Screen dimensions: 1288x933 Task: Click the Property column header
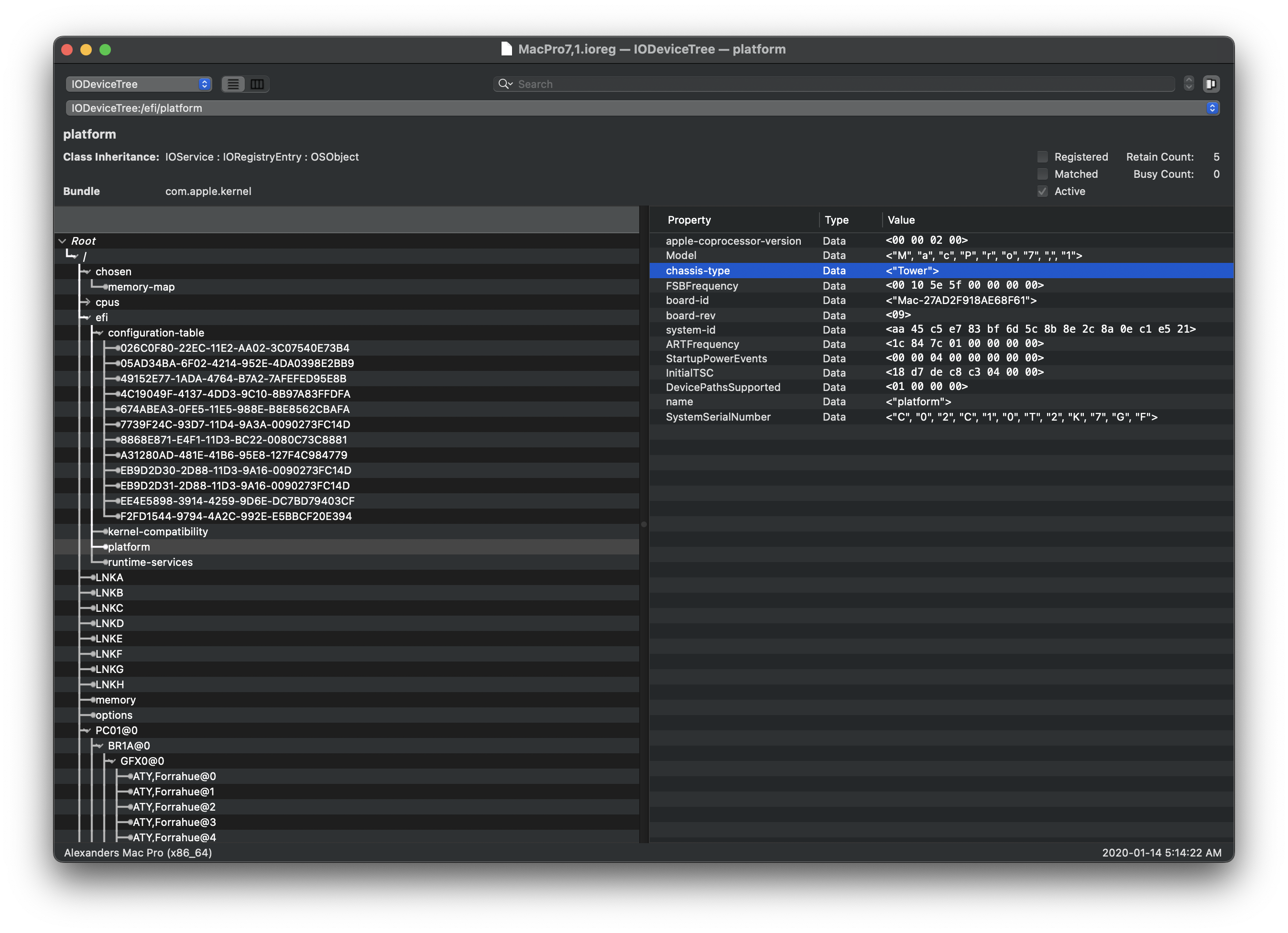689,220
